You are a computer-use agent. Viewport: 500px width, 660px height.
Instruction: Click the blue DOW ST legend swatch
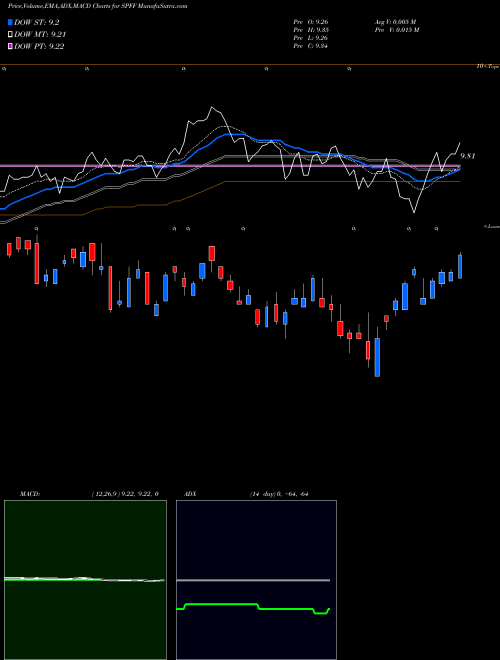[x=10, y=22]
